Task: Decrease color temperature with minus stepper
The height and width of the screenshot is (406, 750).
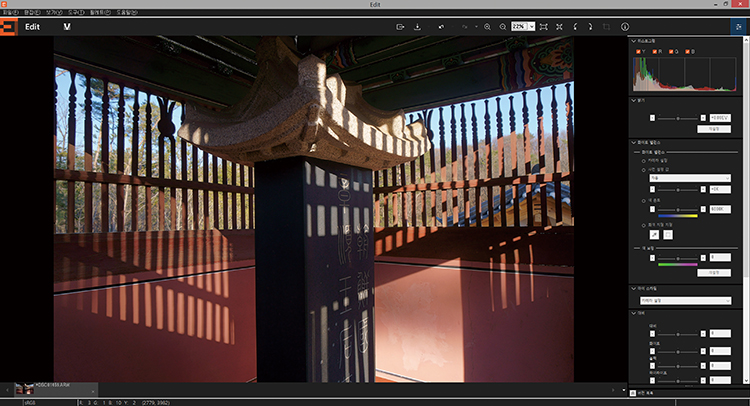Action: (652, 209)
